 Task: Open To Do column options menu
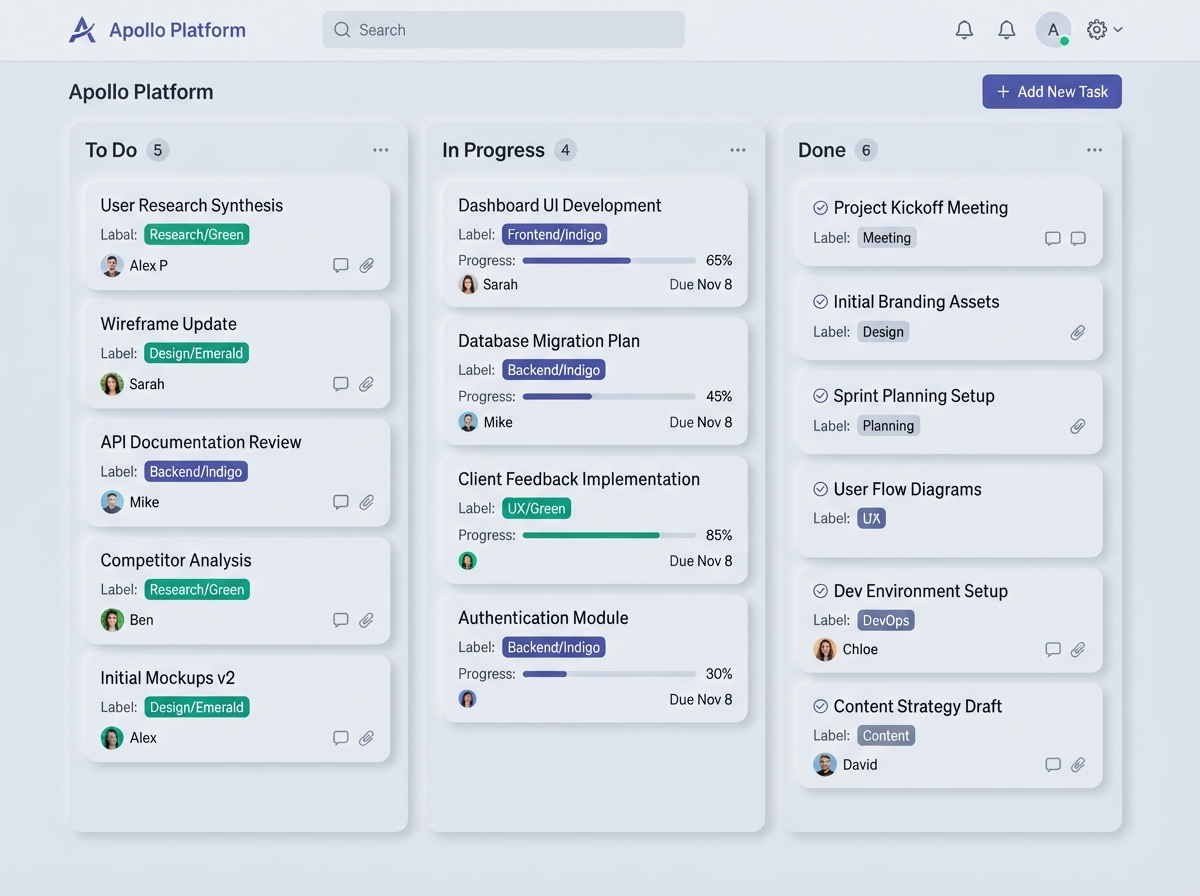pos(381,150)
